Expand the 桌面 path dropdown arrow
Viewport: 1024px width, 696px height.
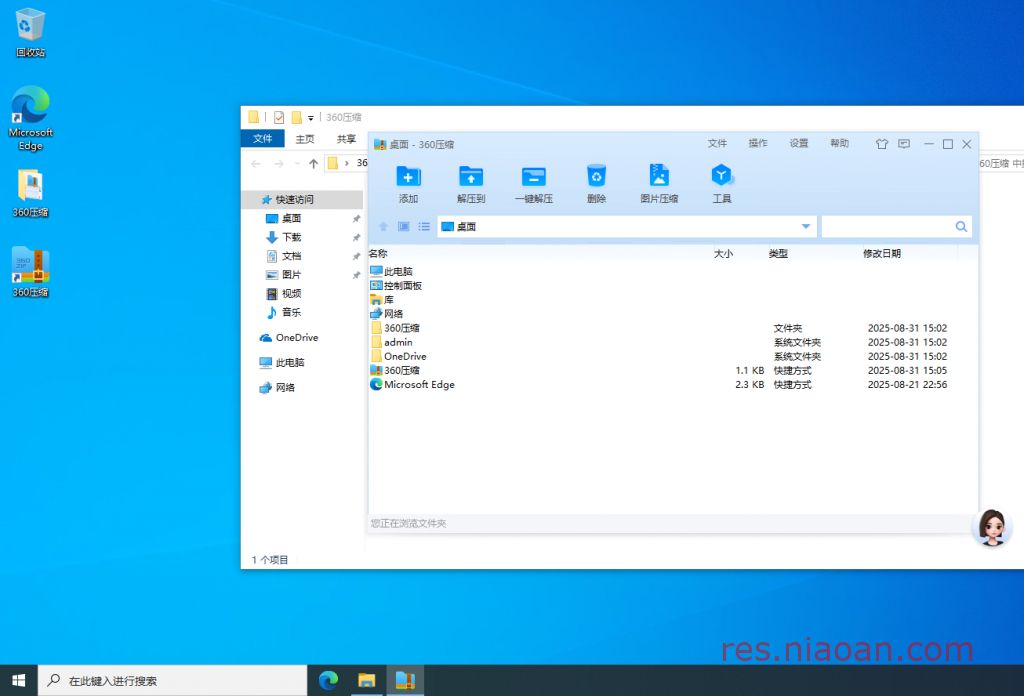point(806,227)
